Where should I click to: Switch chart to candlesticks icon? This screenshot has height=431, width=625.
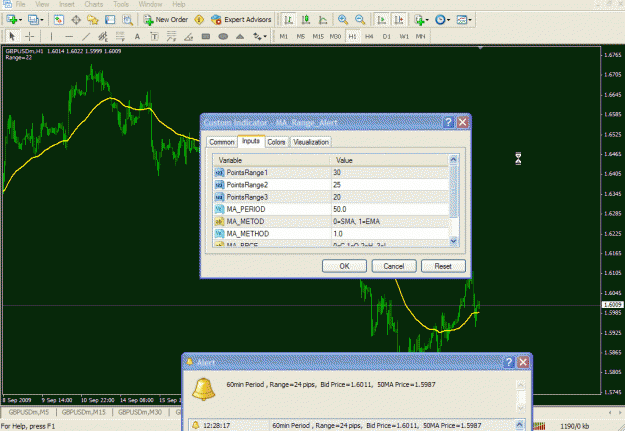coord(306,20)
